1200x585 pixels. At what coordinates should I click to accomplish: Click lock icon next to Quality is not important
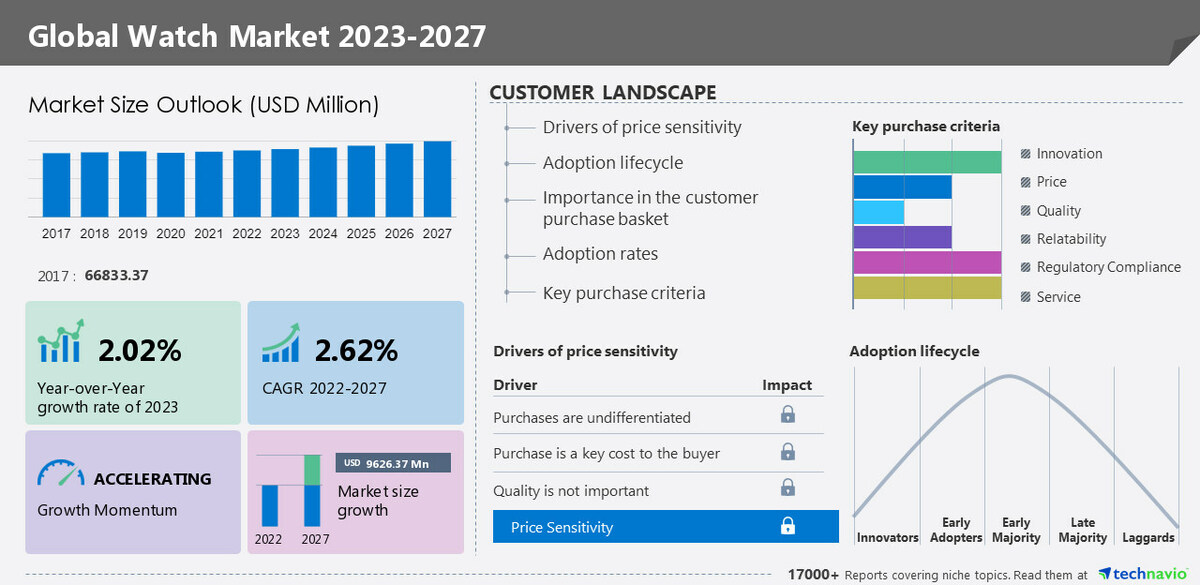pyautogui.click(x=787, y=489)
